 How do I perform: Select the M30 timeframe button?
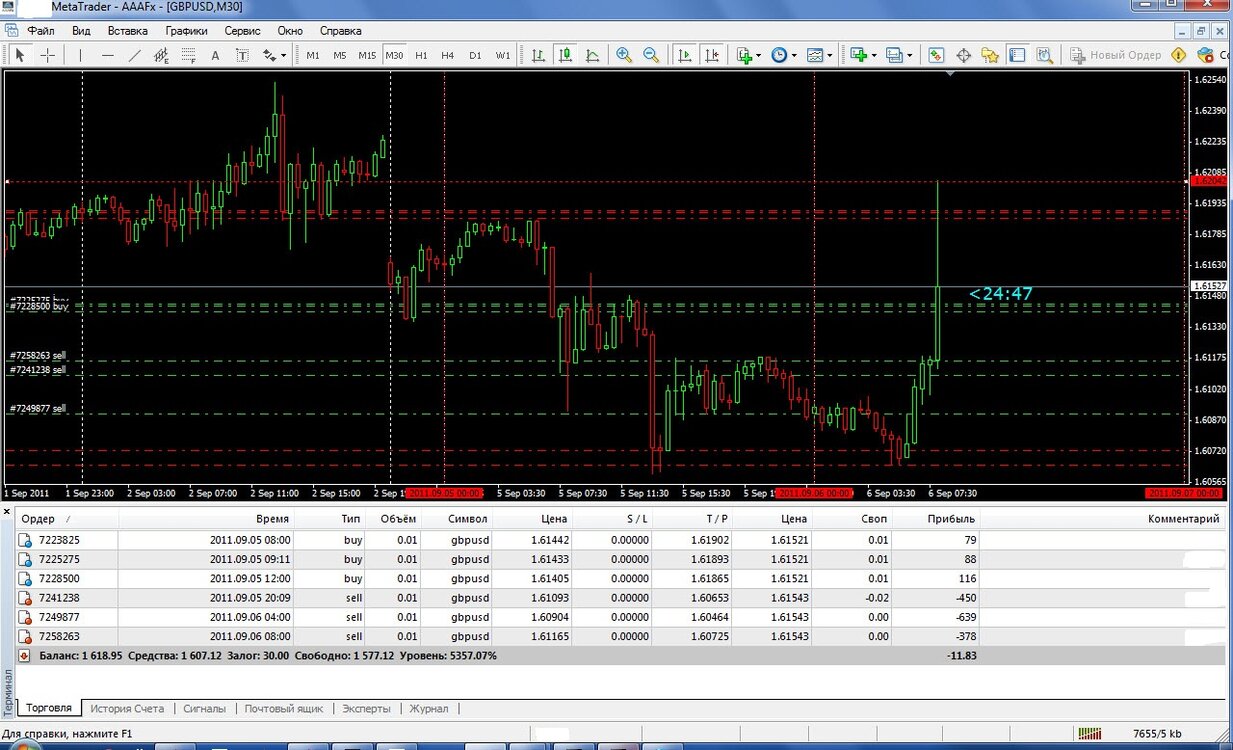coord(394,55)
